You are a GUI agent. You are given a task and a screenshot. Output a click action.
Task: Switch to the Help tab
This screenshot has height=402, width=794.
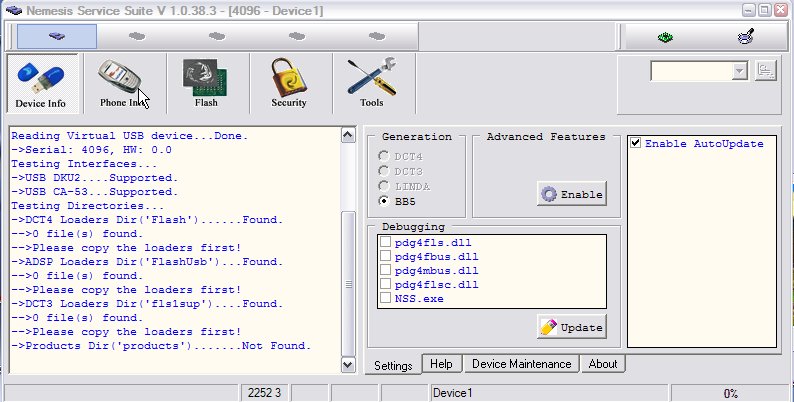pyautogui.click(x=441, y=364)
